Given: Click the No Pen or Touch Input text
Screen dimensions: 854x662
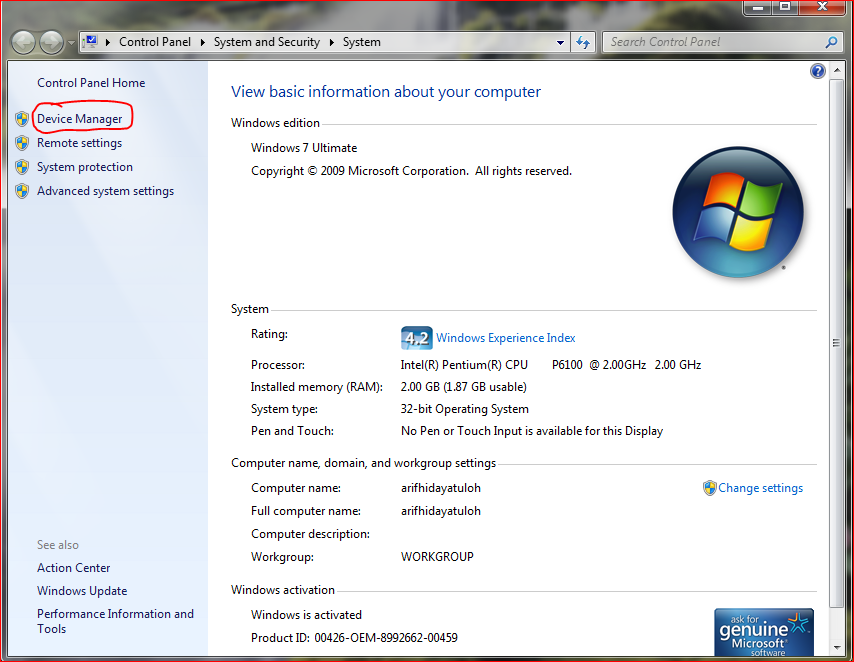Looking at the screenshot, I should pos(532,431).
